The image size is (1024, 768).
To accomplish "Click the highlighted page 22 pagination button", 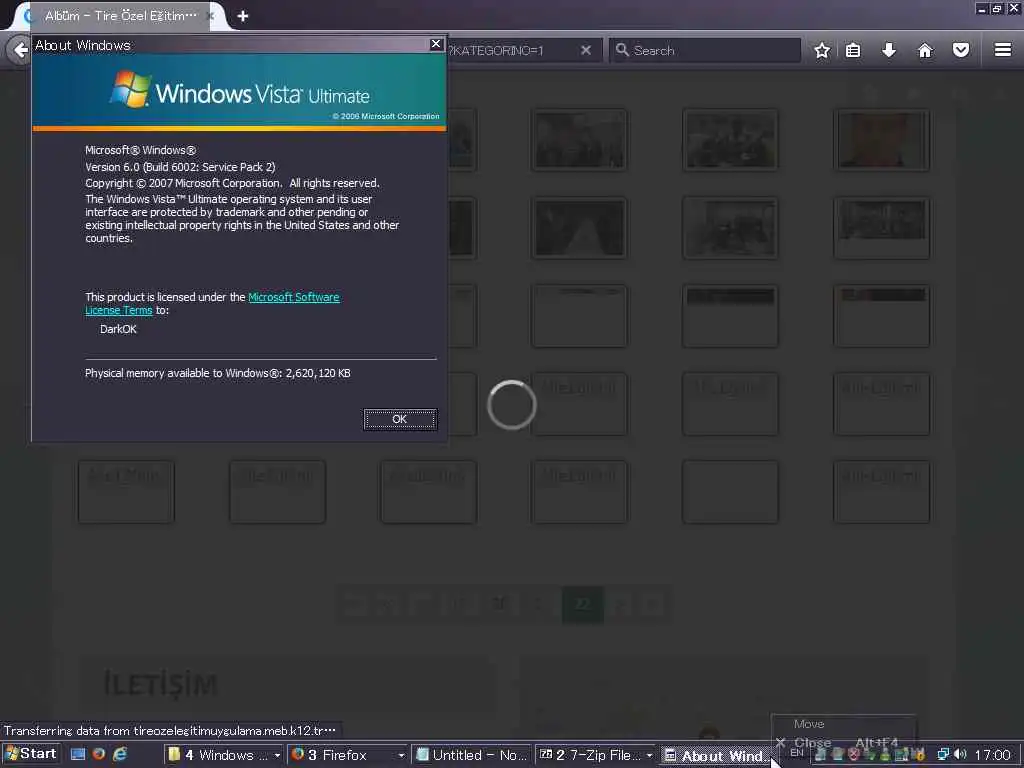I will point(582,605).
